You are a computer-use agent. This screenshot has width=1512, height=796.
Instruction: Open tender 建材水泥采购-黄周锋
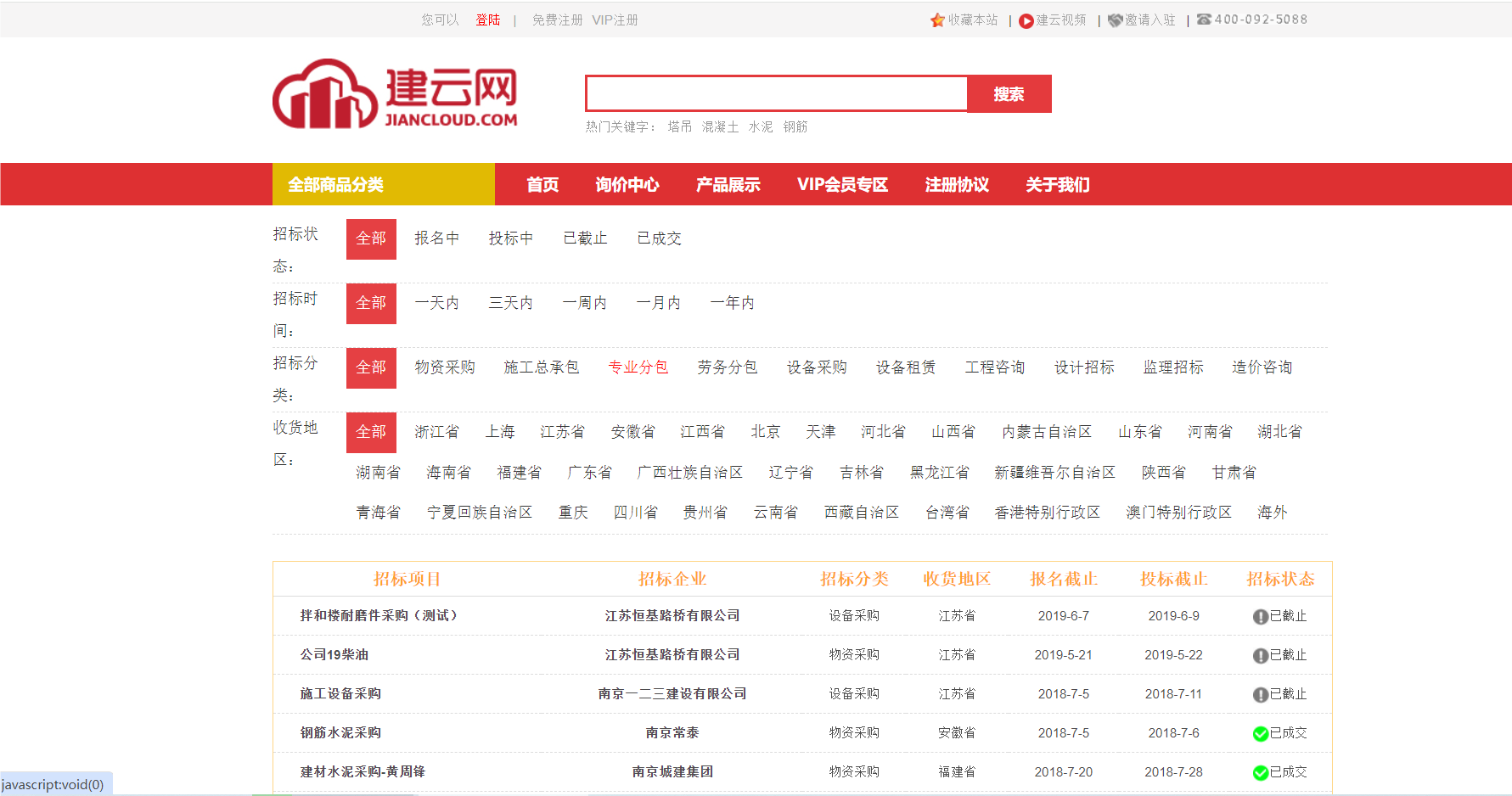coord(363,772)
